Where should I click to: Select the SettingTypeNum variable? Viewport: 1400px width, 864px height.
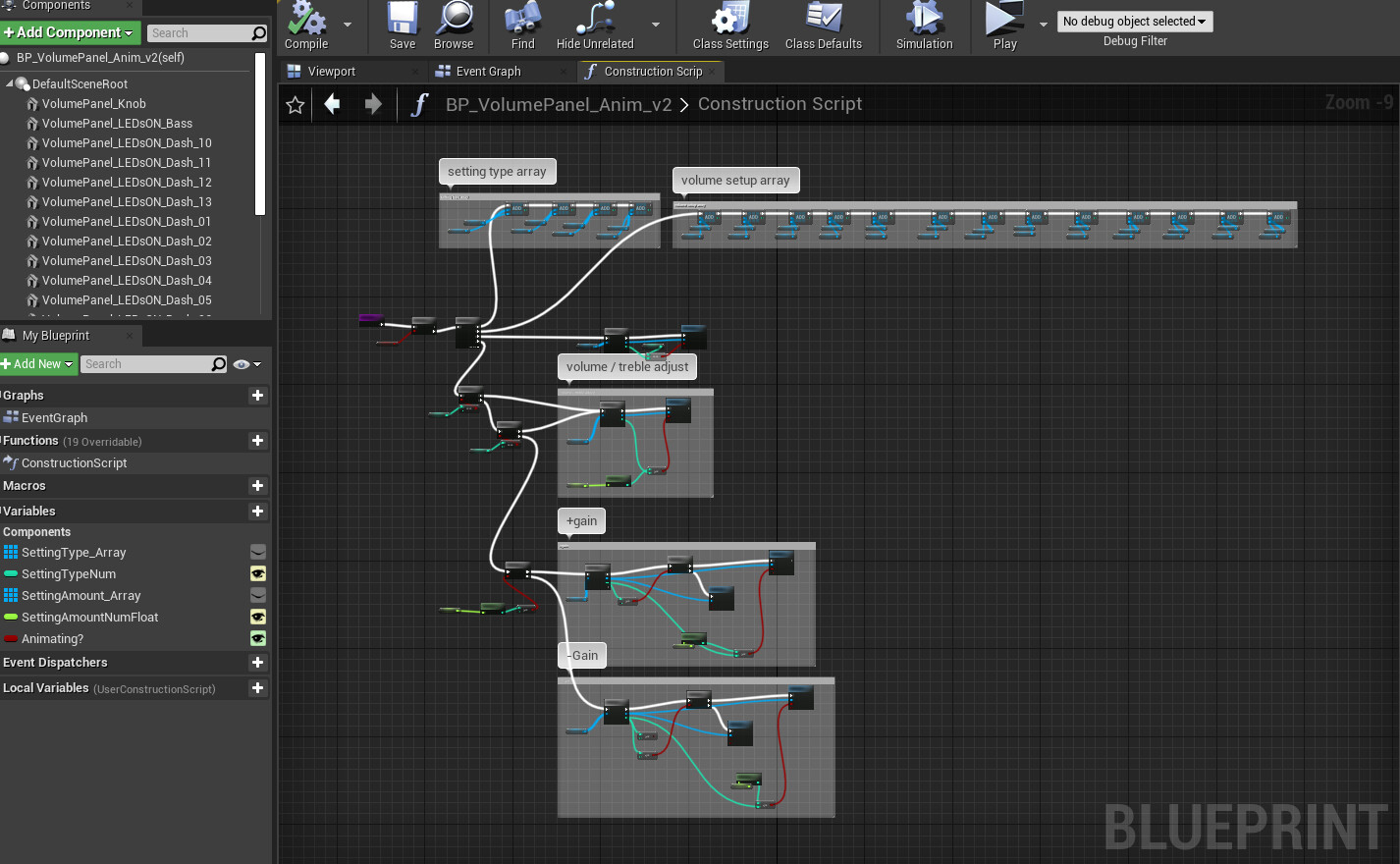(69, 574)
